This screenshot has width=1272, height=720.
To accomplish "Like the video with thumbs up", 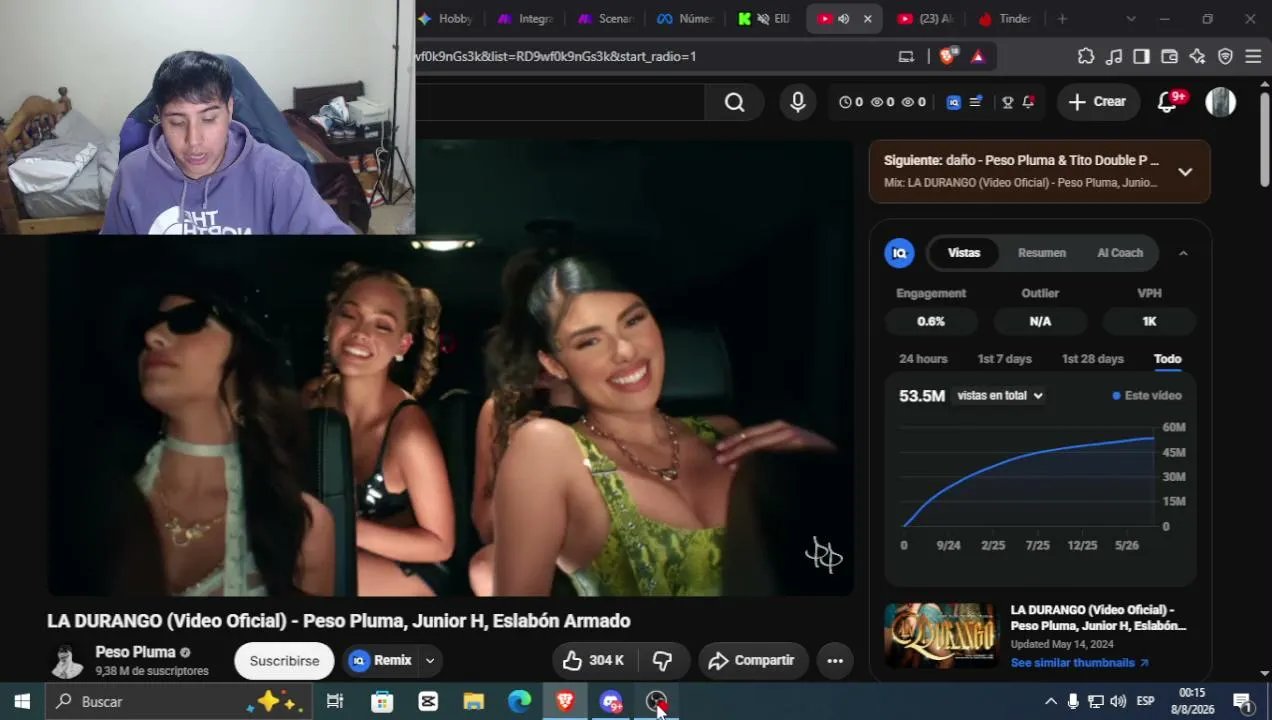I will (x=593, y=660).
